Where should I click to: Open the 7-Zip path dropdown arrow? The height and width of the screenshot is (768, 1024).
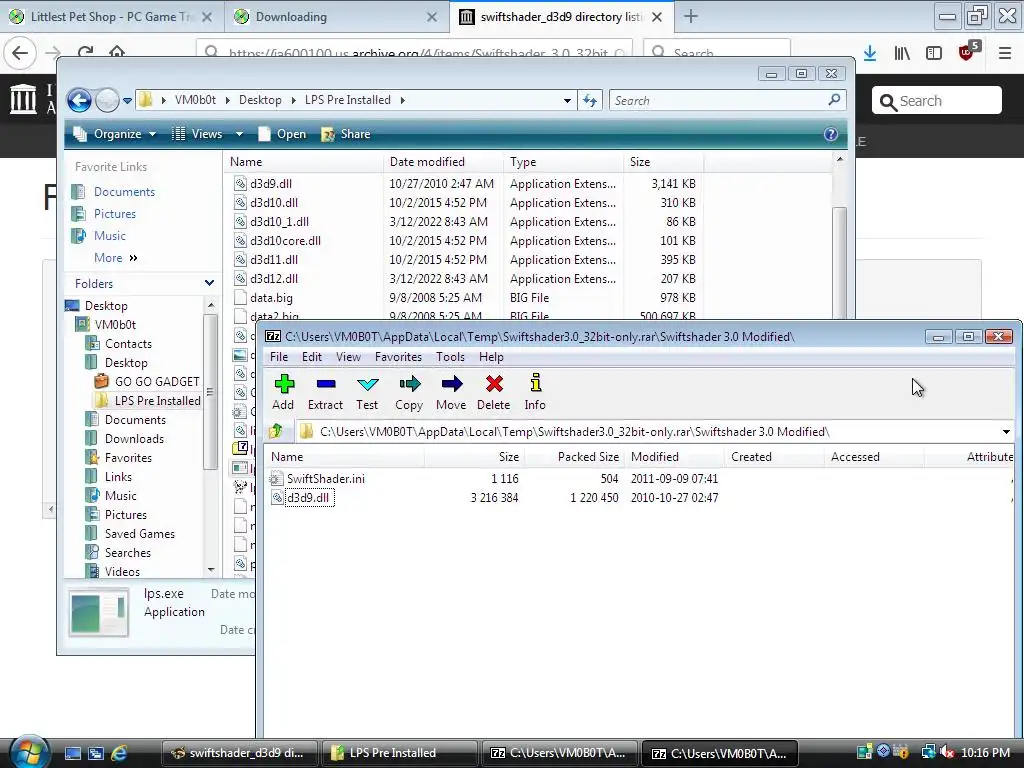1006,432
